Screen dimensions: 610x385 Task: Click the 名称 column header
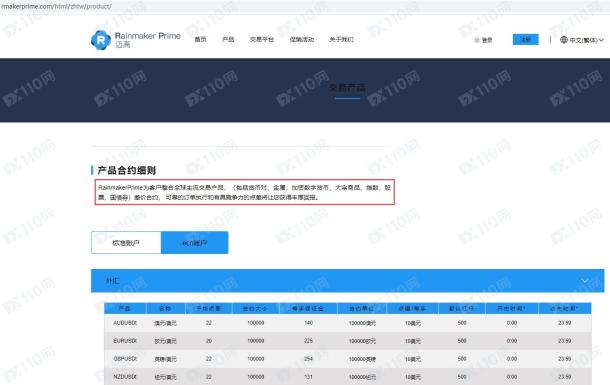165,308
